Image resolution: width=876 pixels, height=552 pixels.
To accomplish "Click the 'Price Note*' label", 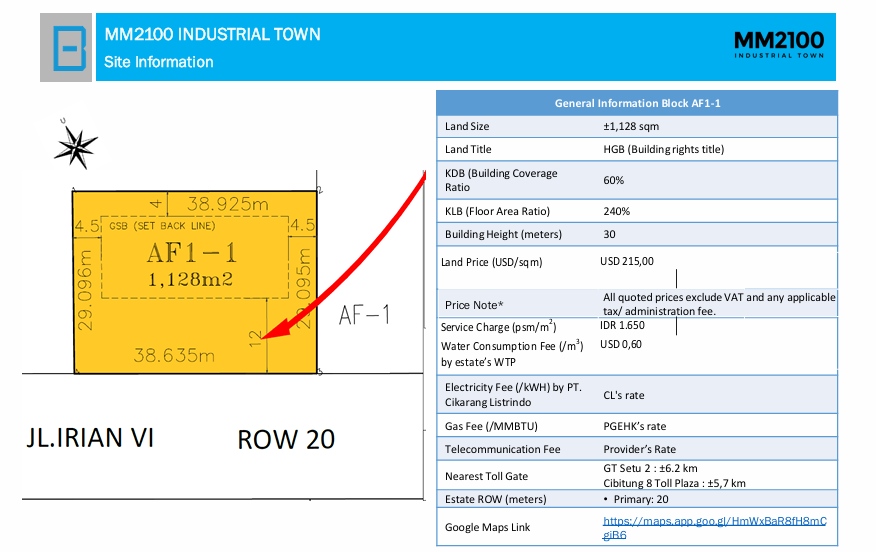I will point(474,305).
